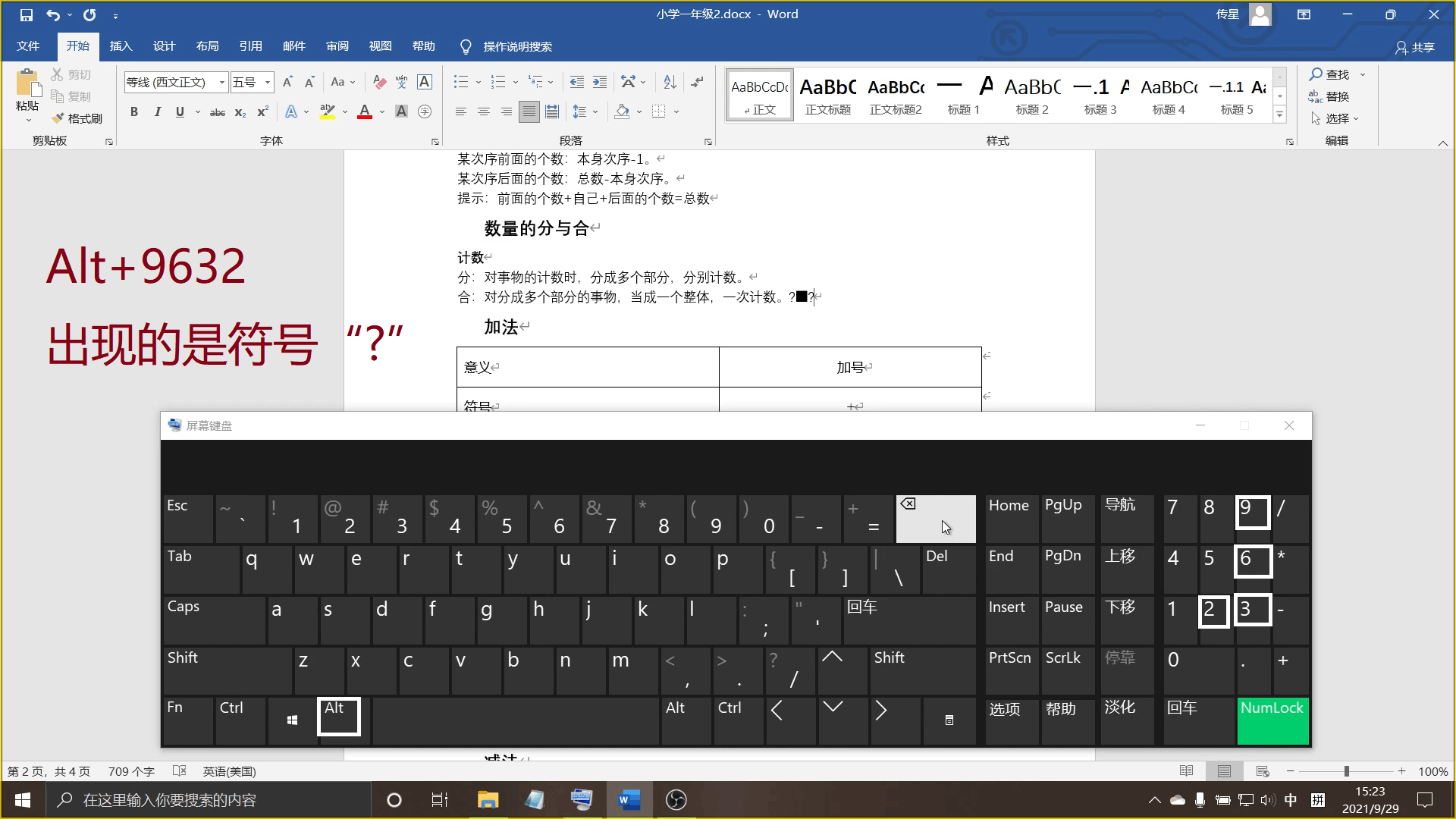Switch to Read Mode in status bar
The height and width of the screenshot is (819, 1456).
coord(1187,771)
